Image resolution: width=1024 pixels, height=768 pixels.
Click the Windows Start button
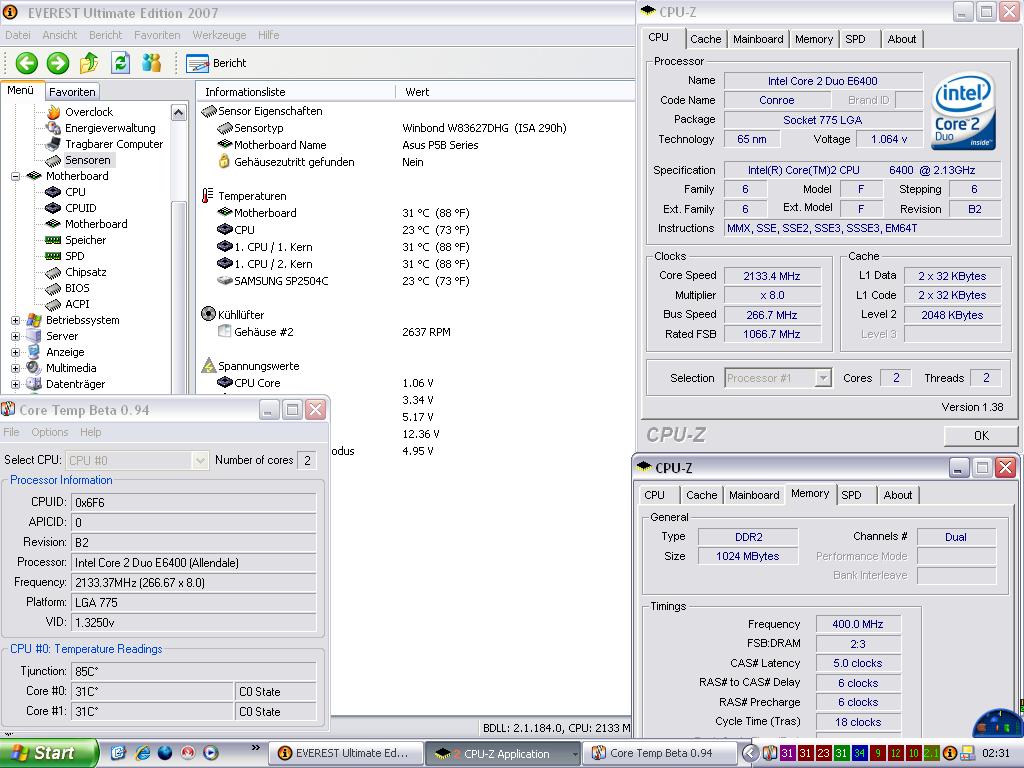pyautogui.click(x=48, y=754)
